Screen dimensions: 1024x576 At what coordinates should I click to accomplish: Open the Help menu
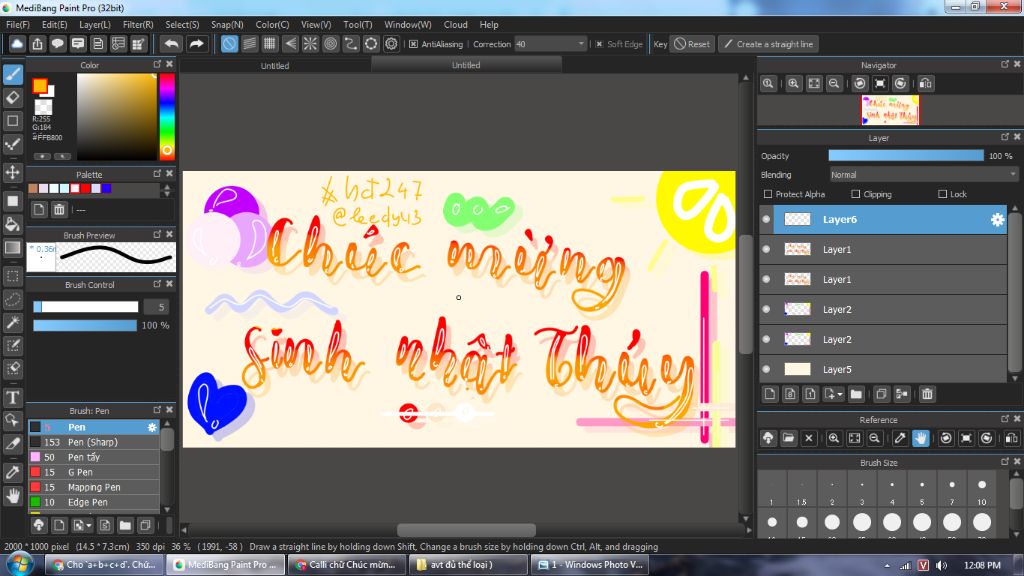click(488, 25)
